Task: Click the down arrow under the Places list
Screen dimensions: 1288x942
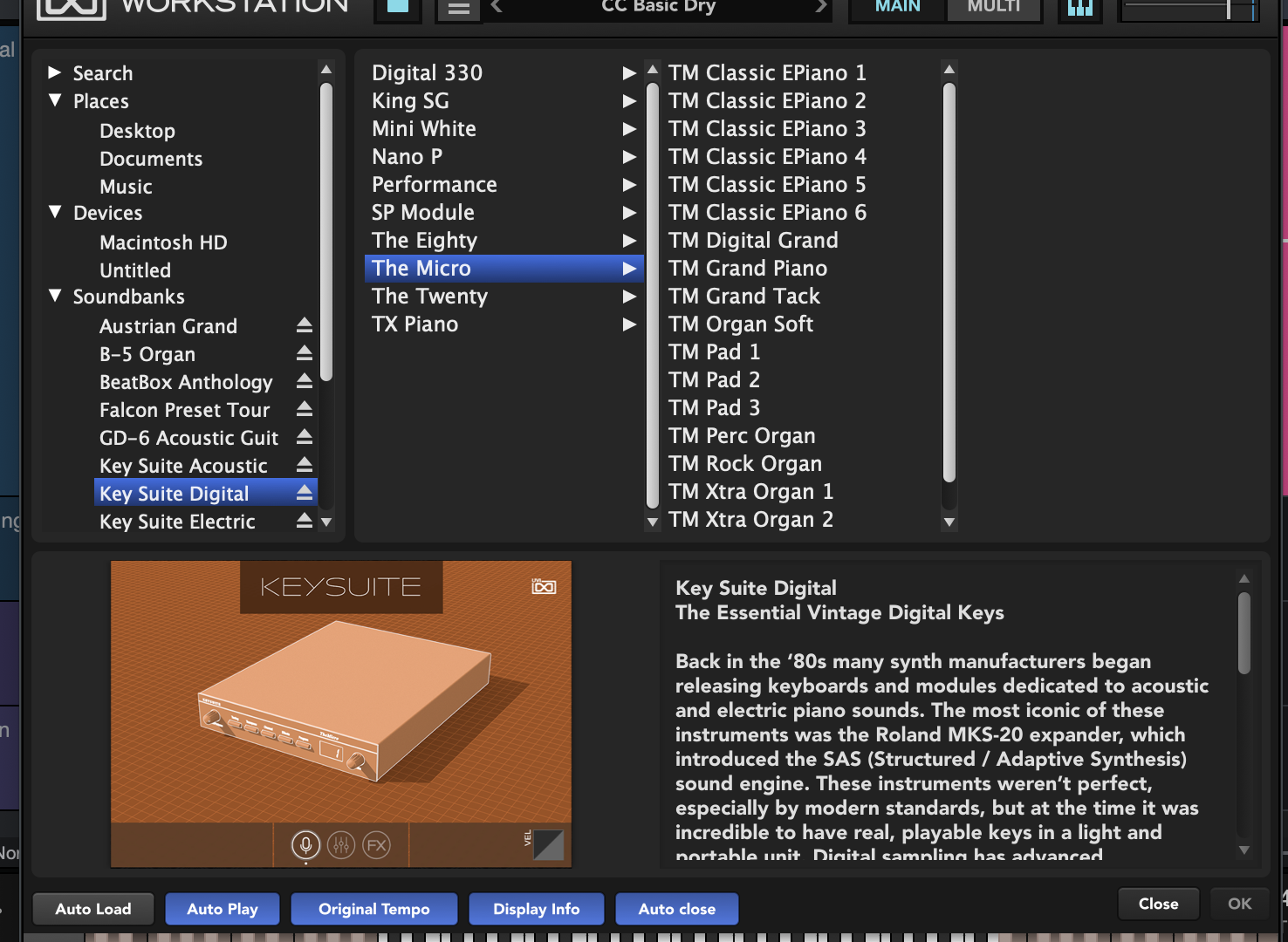Action: point(326,522)
